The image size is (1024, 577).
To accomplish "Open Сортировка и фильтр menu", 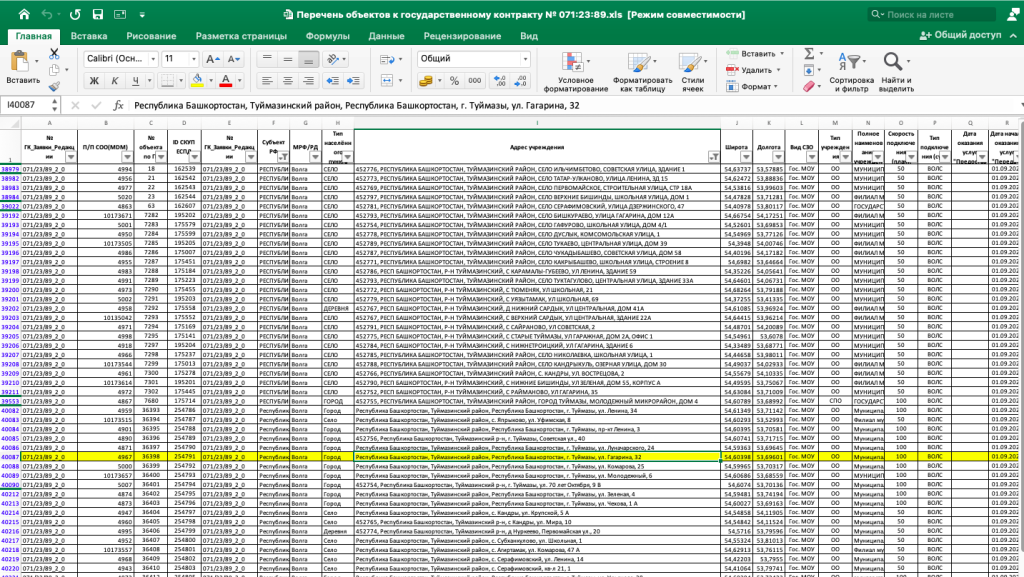I will (852, 72).
